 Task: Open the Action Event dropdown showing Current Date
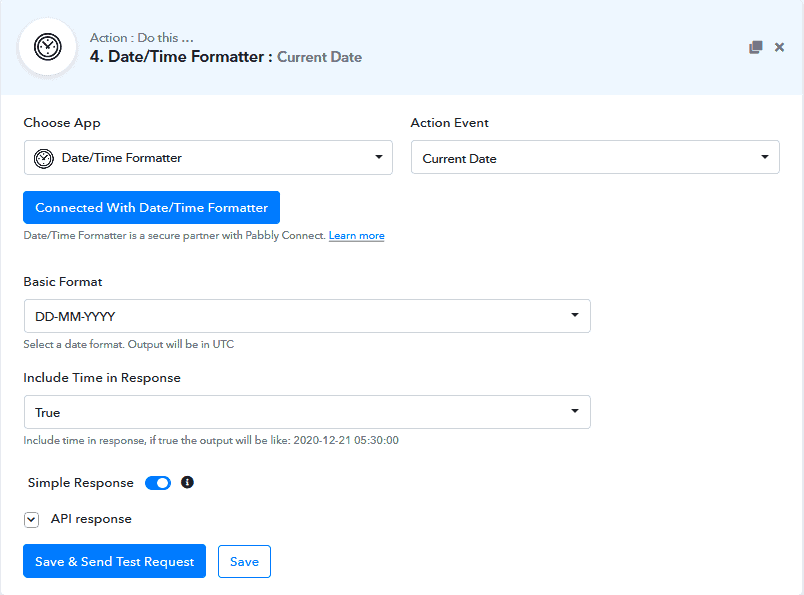click(x=595, y=157)
